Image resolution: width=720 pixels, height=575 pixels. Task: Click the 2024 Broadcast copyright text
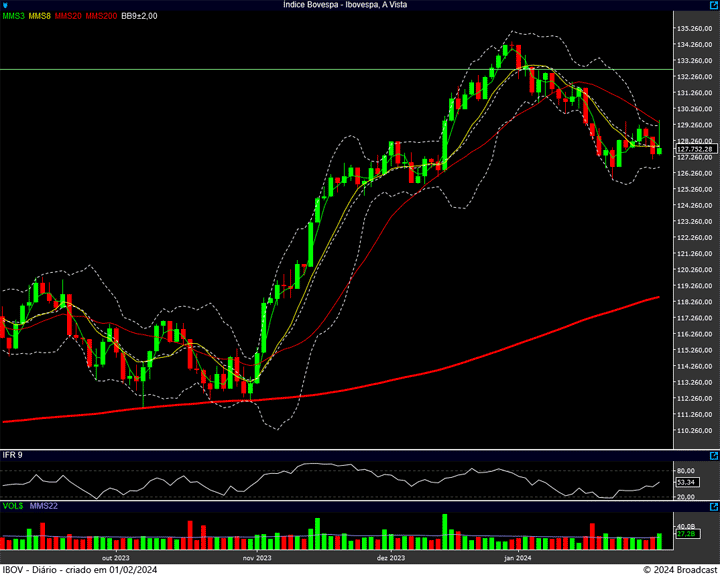[x=679, y=569]
